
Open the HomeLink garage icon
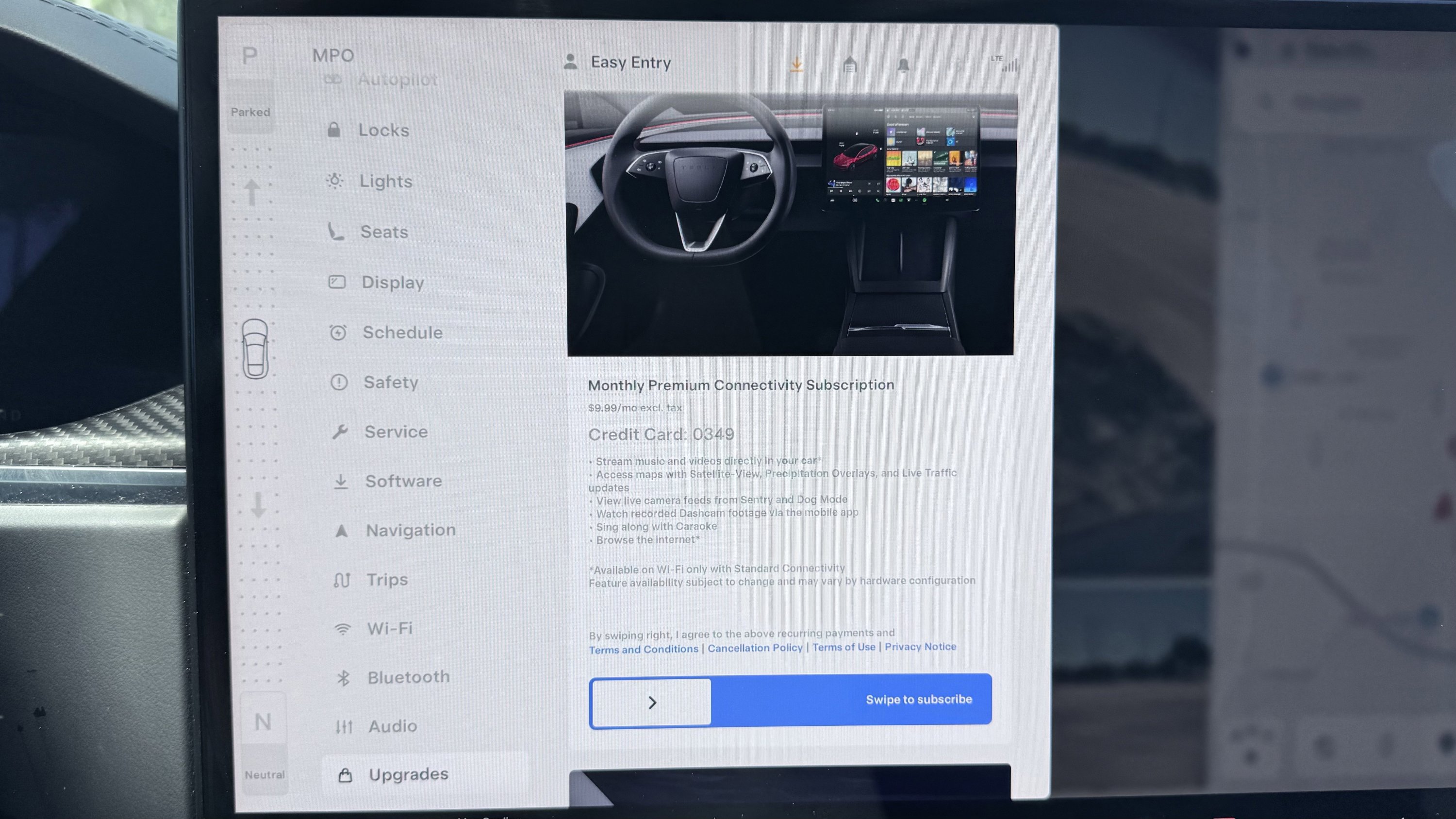tap(849, 65)
